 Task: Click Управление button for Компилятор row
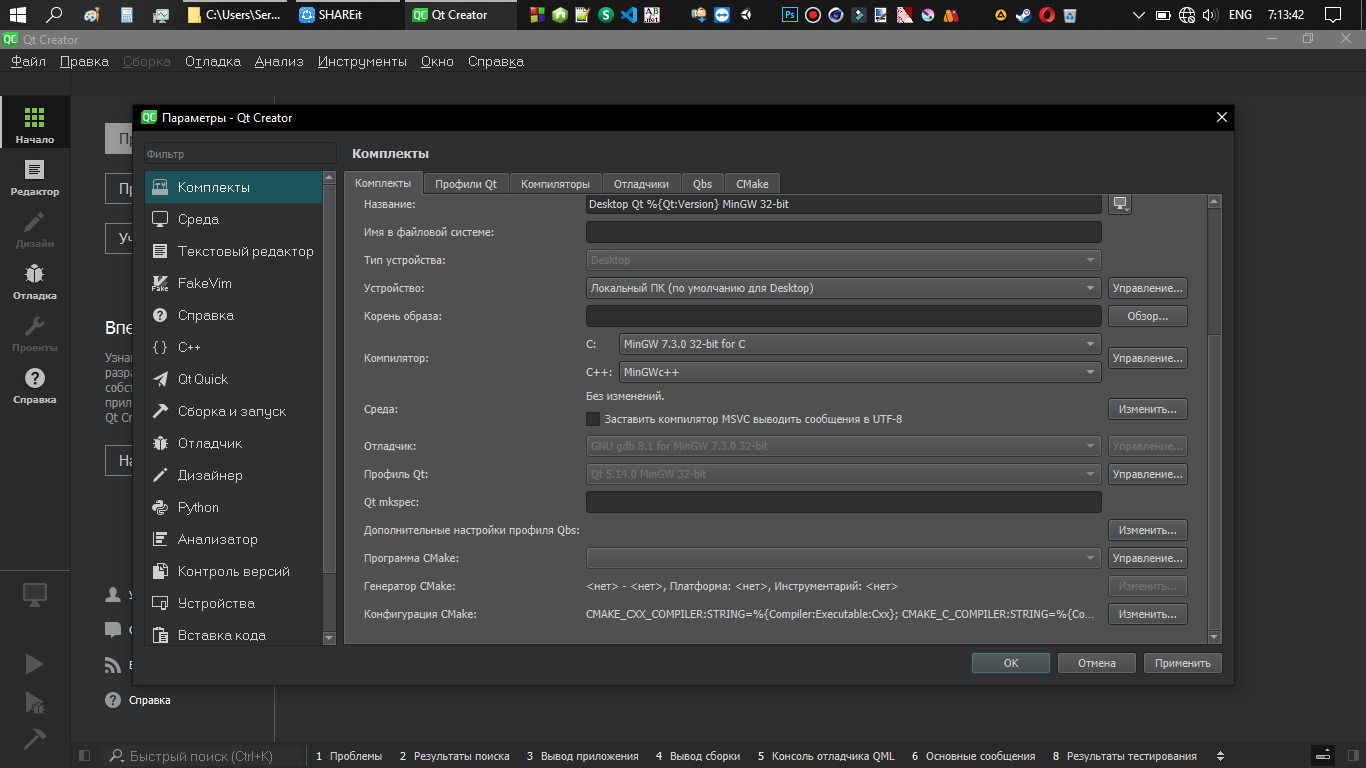point(1147,358)
